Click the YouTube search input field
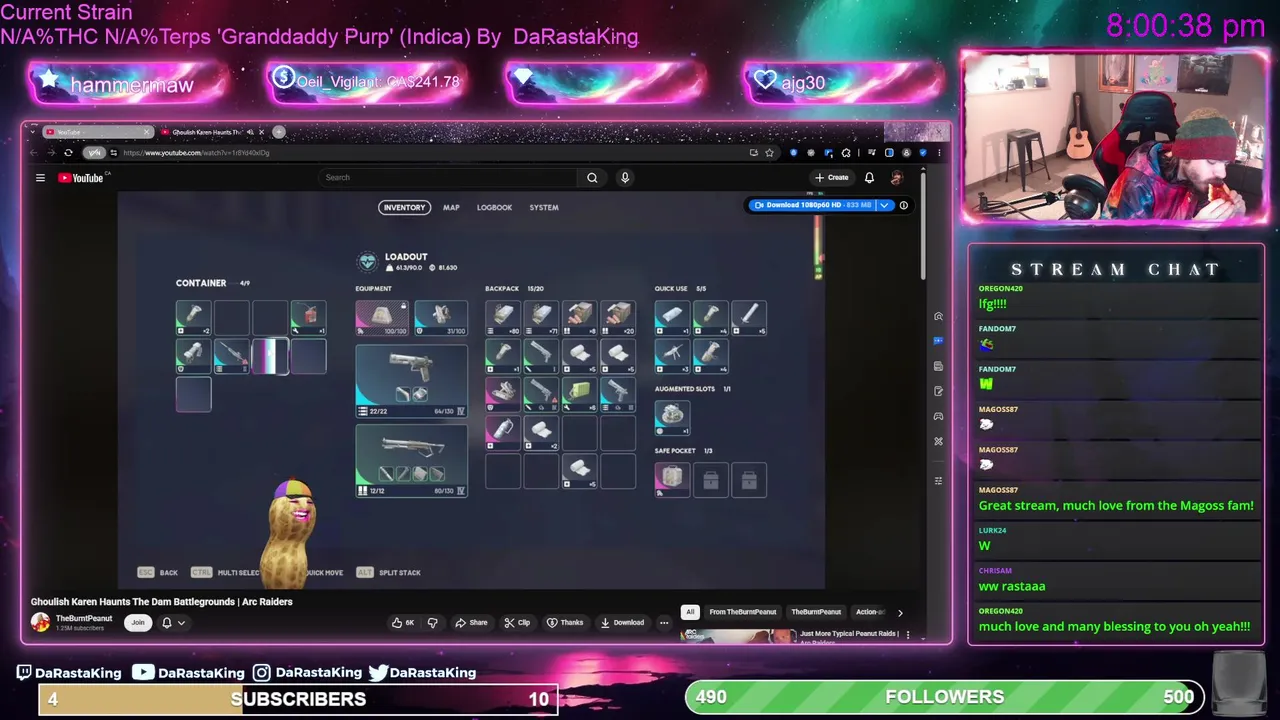Image resolution: width=1280 pixels, height=720 pixels. pos(448,178)
